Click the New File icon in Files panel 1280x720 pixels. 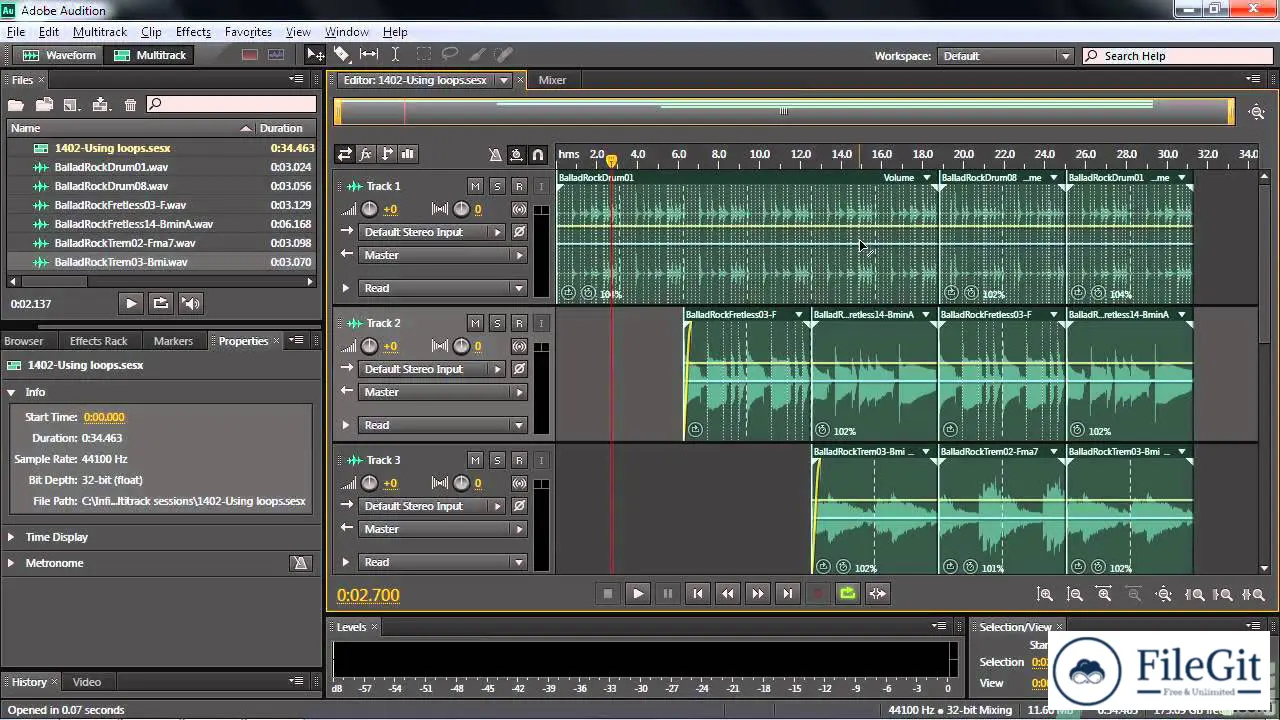pos(71,104)
